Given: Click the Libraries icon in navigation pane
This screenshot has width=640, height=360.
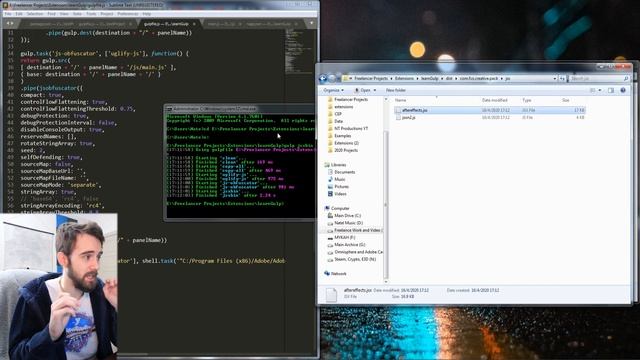Looking at the screenshot, I should pyautogui.click(x=327, y=165).
